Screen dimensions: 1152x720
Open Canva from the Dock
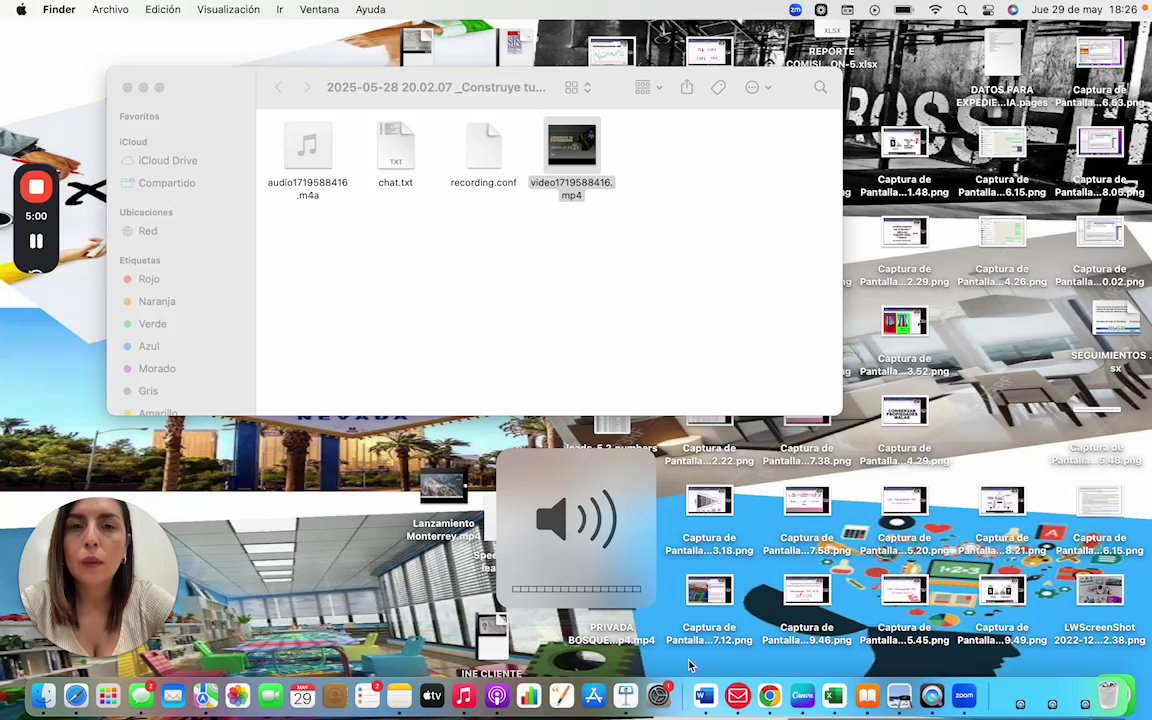tap(802, 695)
